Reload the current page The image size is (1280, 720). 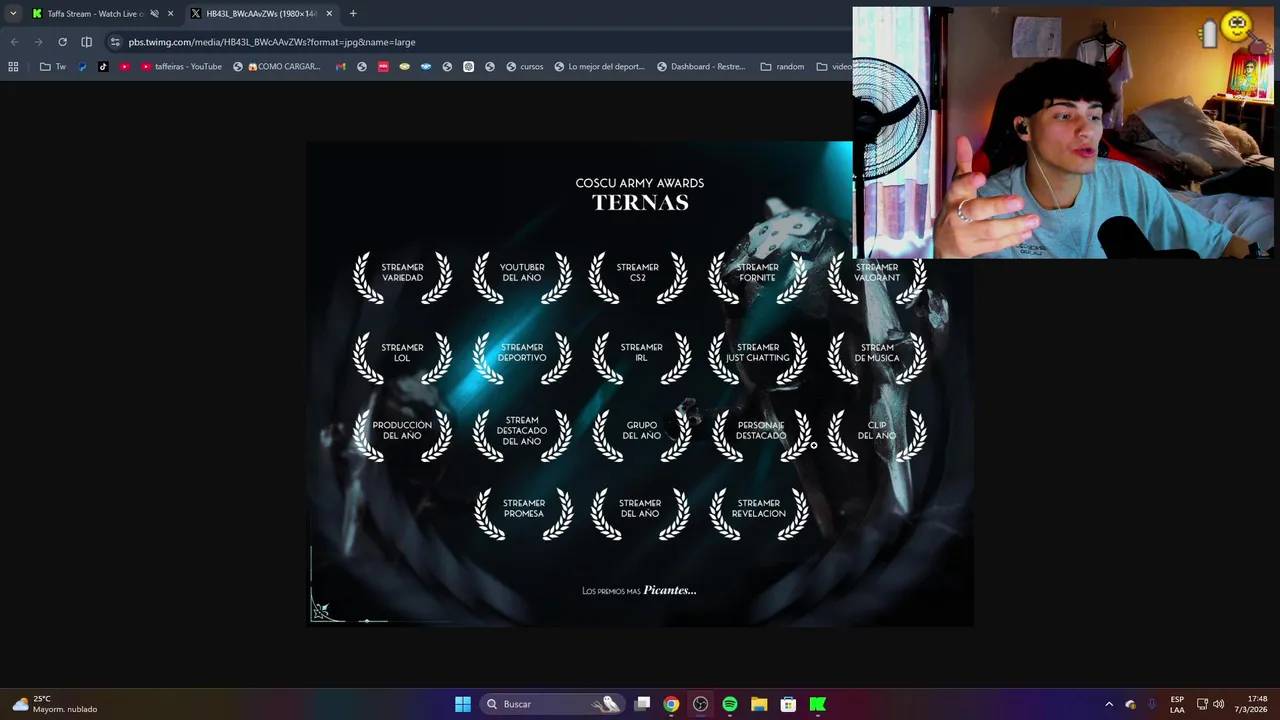[x=62, y=42]
